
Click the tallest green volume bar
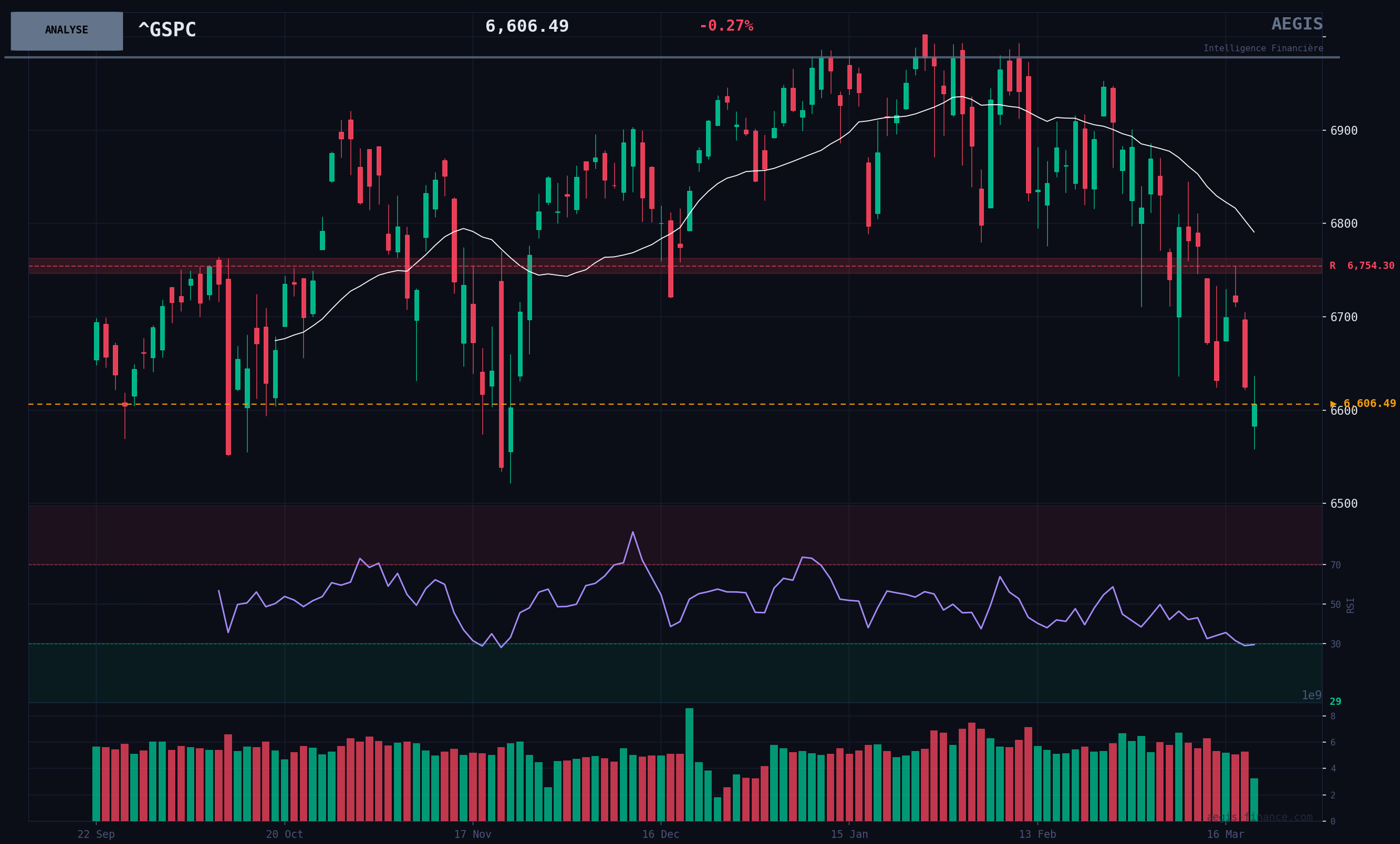click(x=689, y=764)
